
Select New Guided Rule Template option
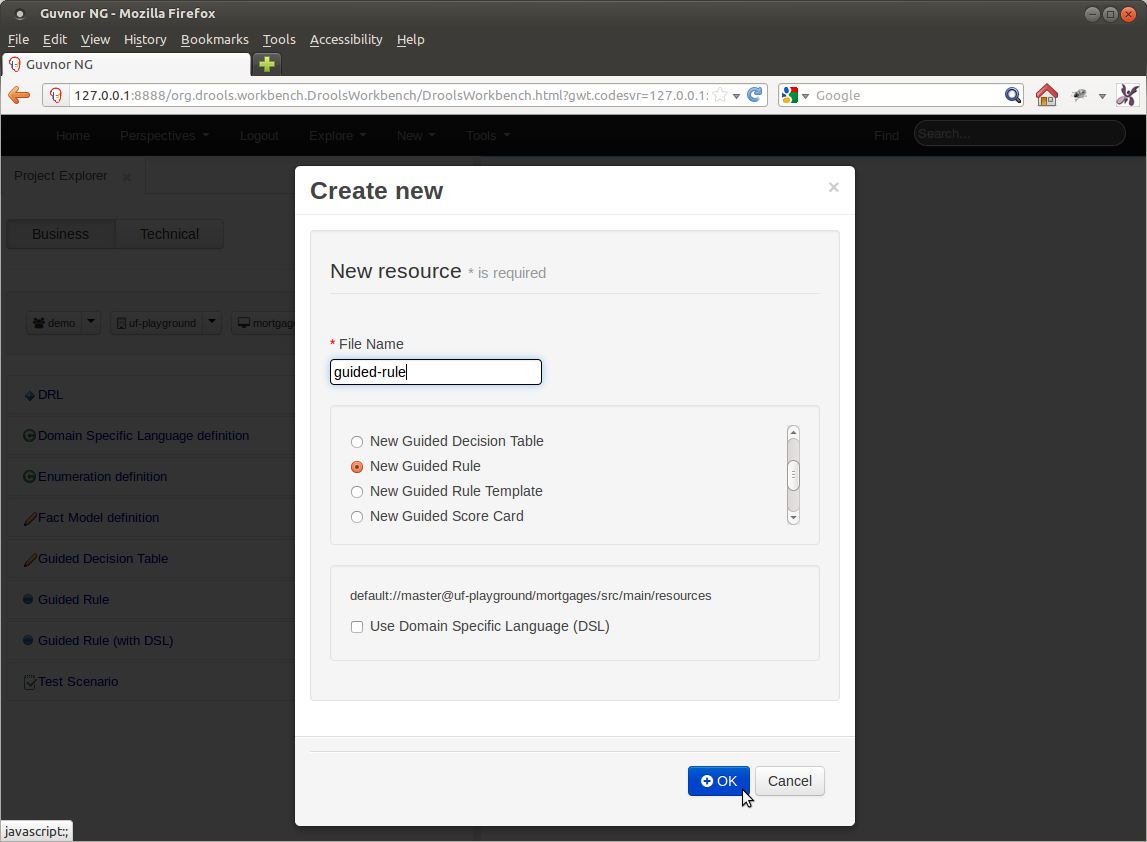[357, 492]
